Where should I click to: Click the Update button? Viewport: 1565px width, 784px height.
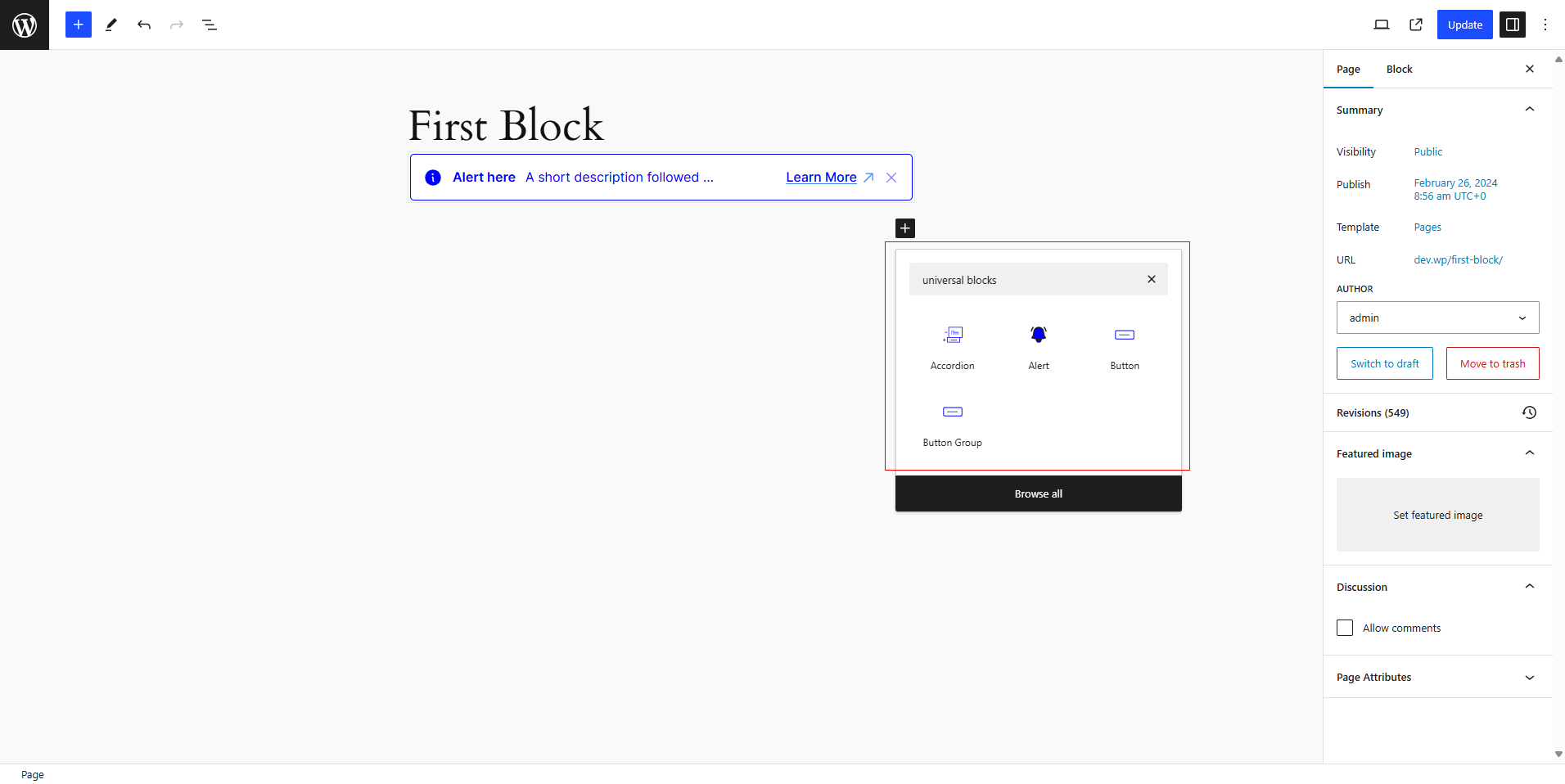pos(1465,25)
